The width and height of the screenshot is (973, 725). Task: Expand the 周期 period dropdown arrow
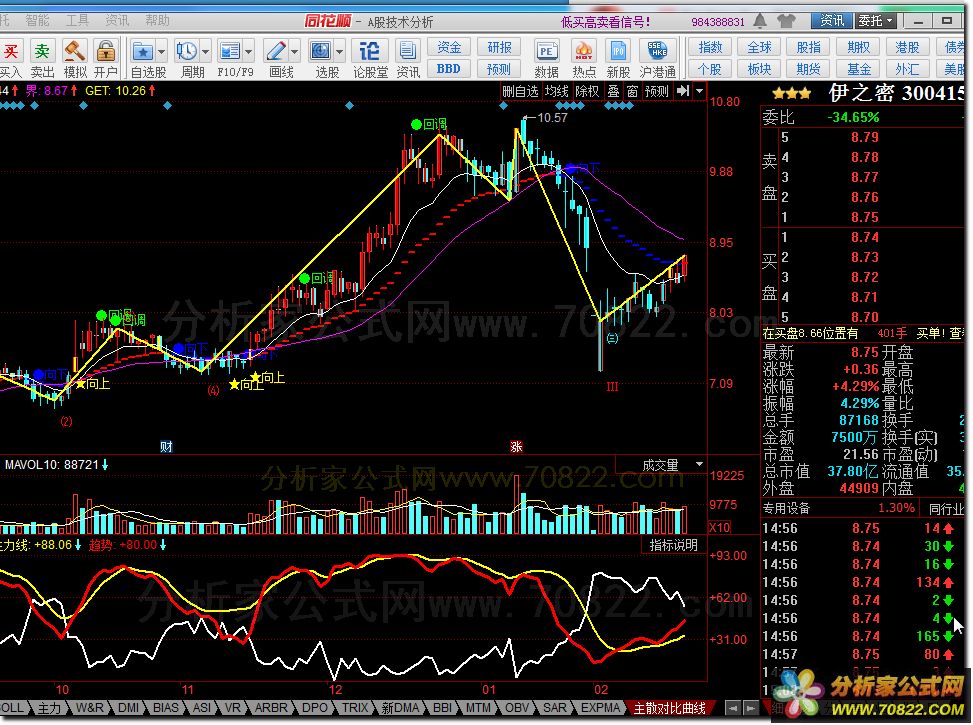click(205, 52)
